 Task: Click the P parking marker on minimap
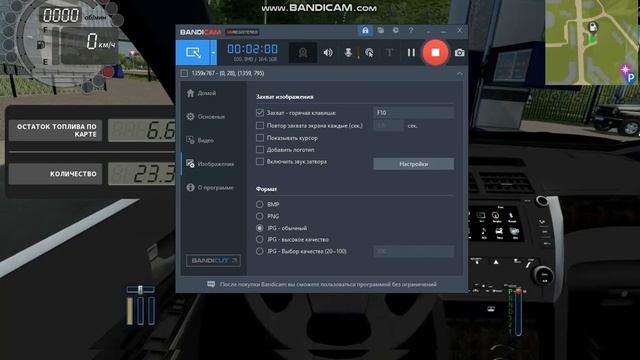631,78
